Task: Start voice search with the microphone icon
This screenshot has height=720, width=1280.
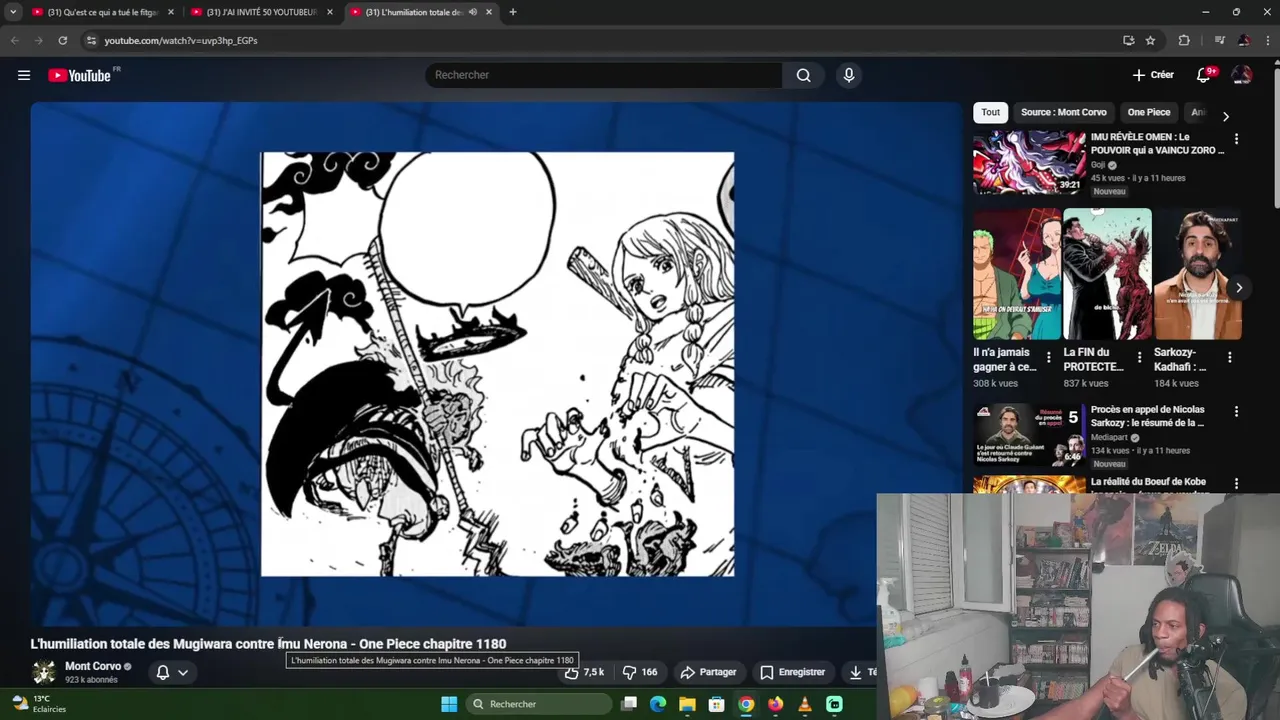Action: (849, 75)
